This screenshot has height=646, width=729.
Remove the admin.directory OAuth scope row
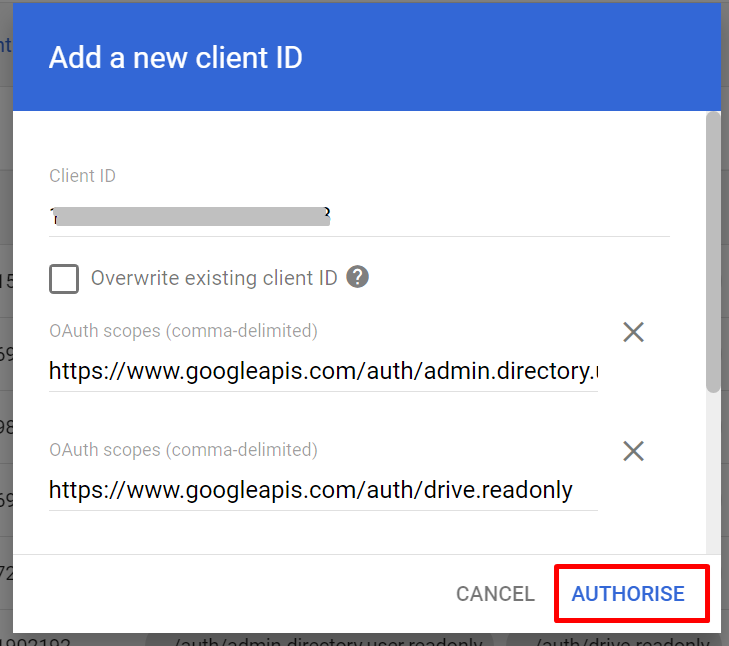click(633, 332)
